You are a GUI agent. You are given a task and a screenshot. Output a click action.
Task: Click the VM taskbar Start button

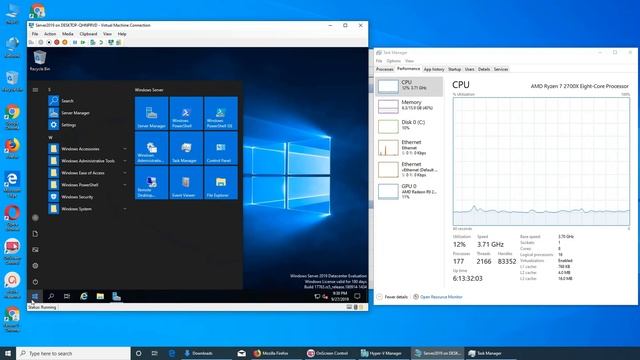[35, 296]
